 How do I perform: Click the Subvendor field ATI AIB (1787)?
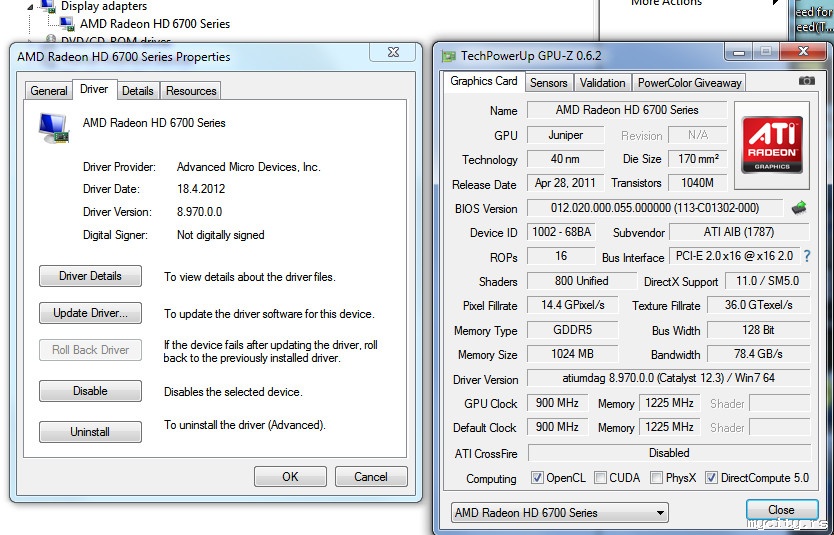coord(739,232)
